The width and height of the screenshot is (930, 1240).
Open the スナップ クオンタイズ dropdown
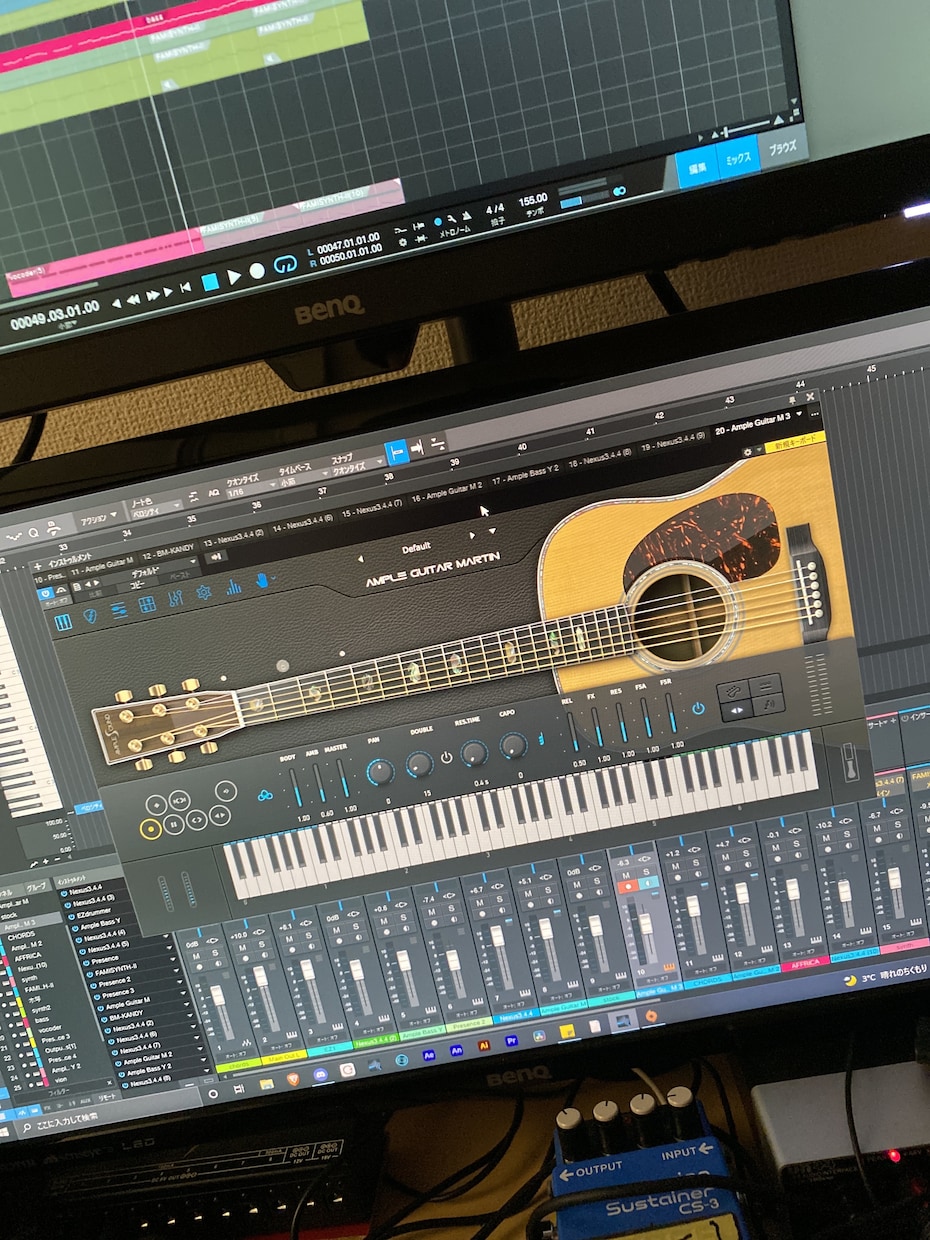(354, 466)
